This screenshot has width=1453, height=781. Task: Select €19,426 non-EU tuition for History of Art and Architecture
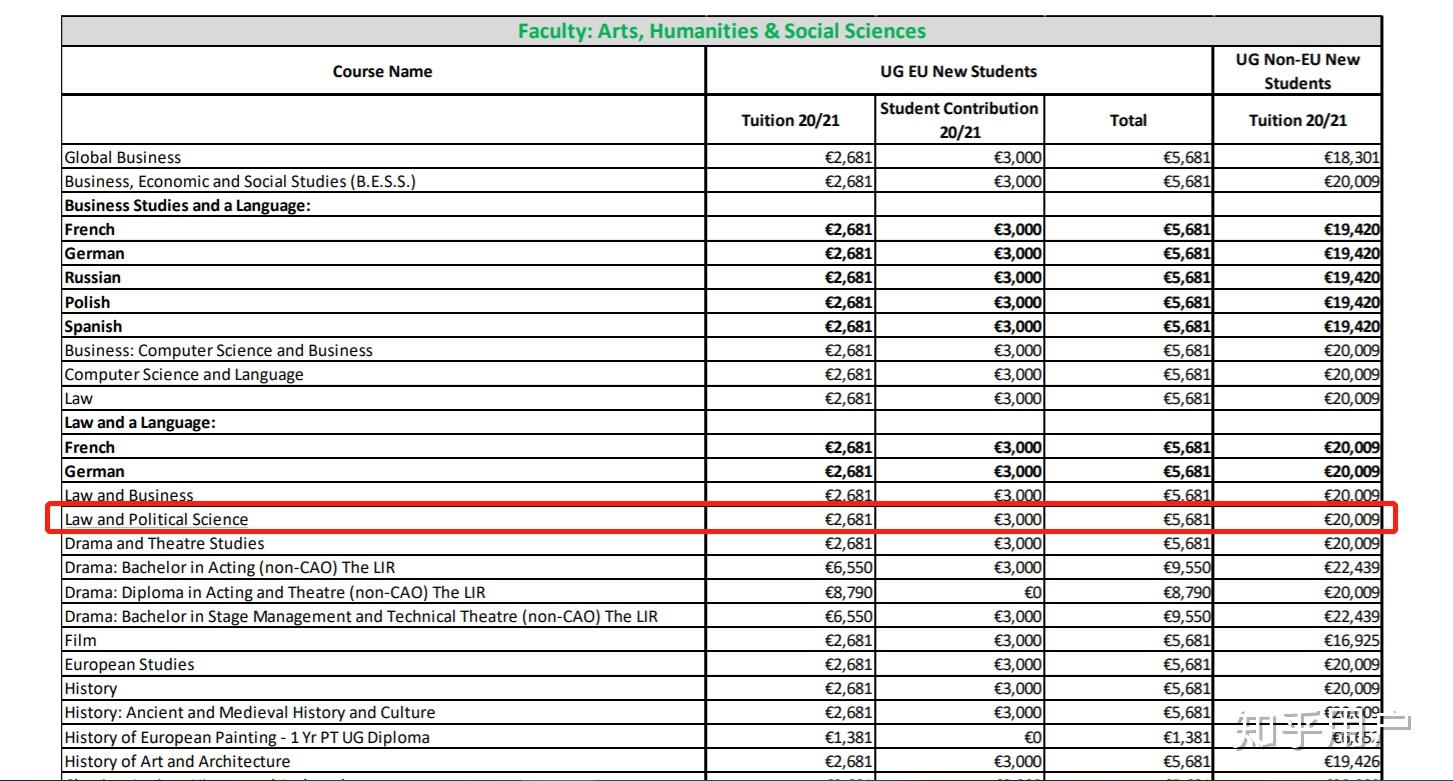pos(1351,761)
